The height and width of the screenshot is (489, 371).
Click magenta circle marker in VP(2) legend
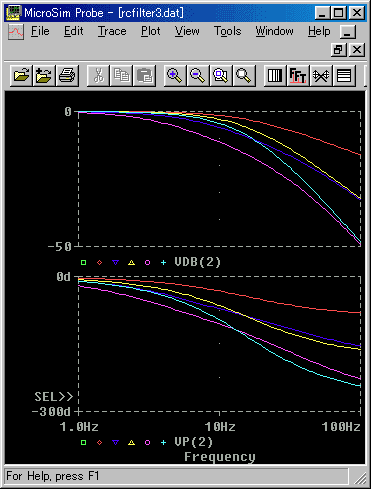tap(147, 443)
